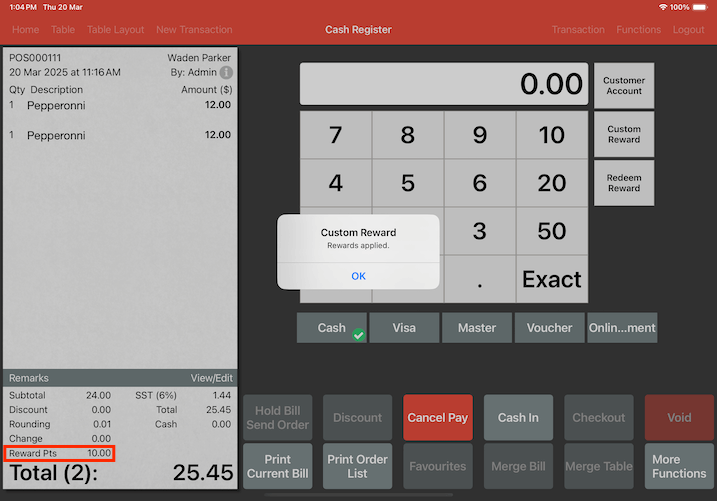Open the Transaction menu

point(578,30)
